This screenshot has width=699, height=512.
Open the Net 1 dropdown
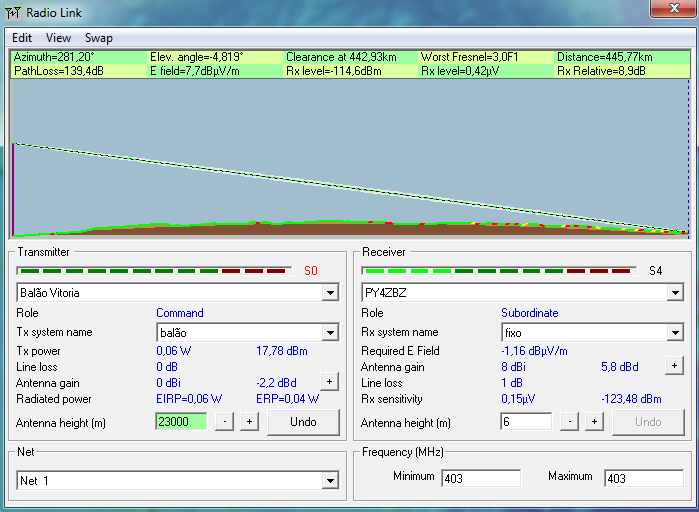tap(330, 482)
